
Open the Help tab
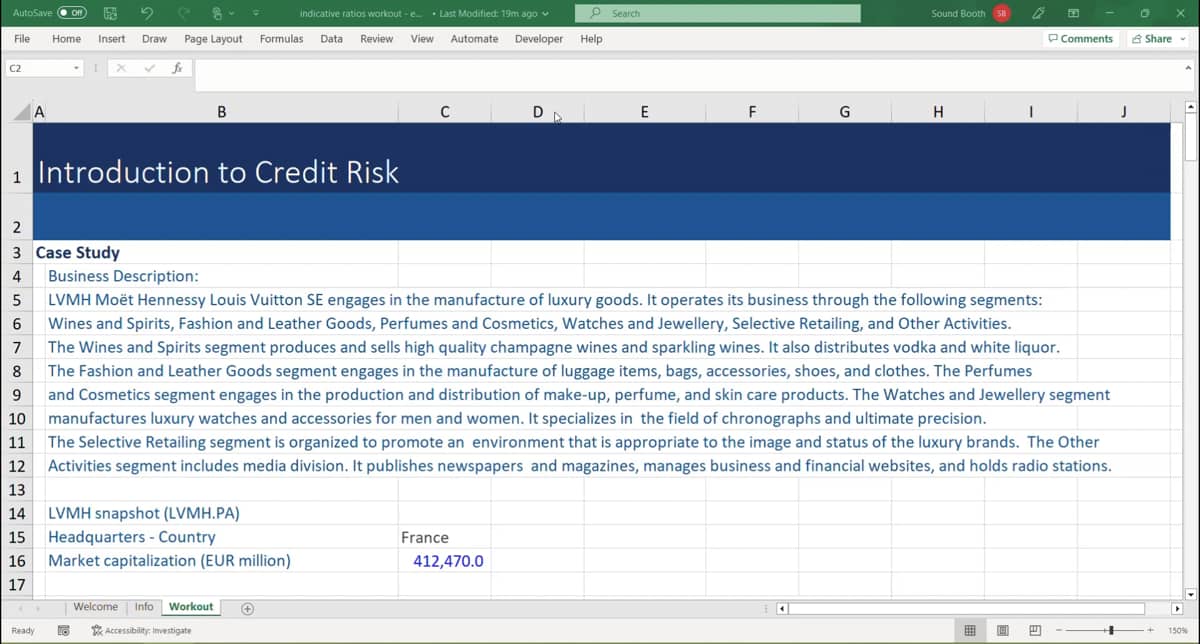(591, 39)
